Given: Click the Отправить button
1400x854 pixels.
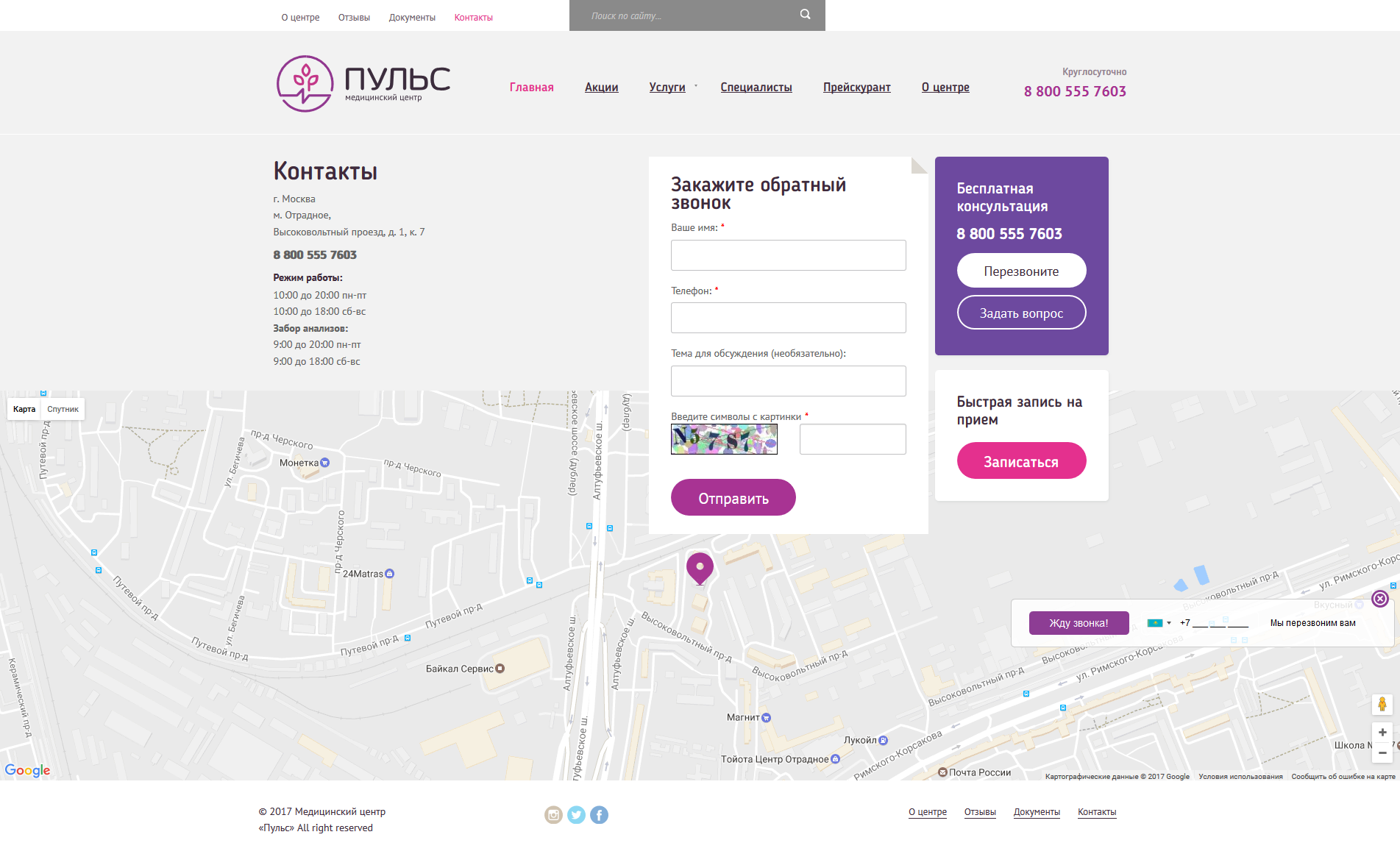Looking at the screenshot, I should [733, 498].
